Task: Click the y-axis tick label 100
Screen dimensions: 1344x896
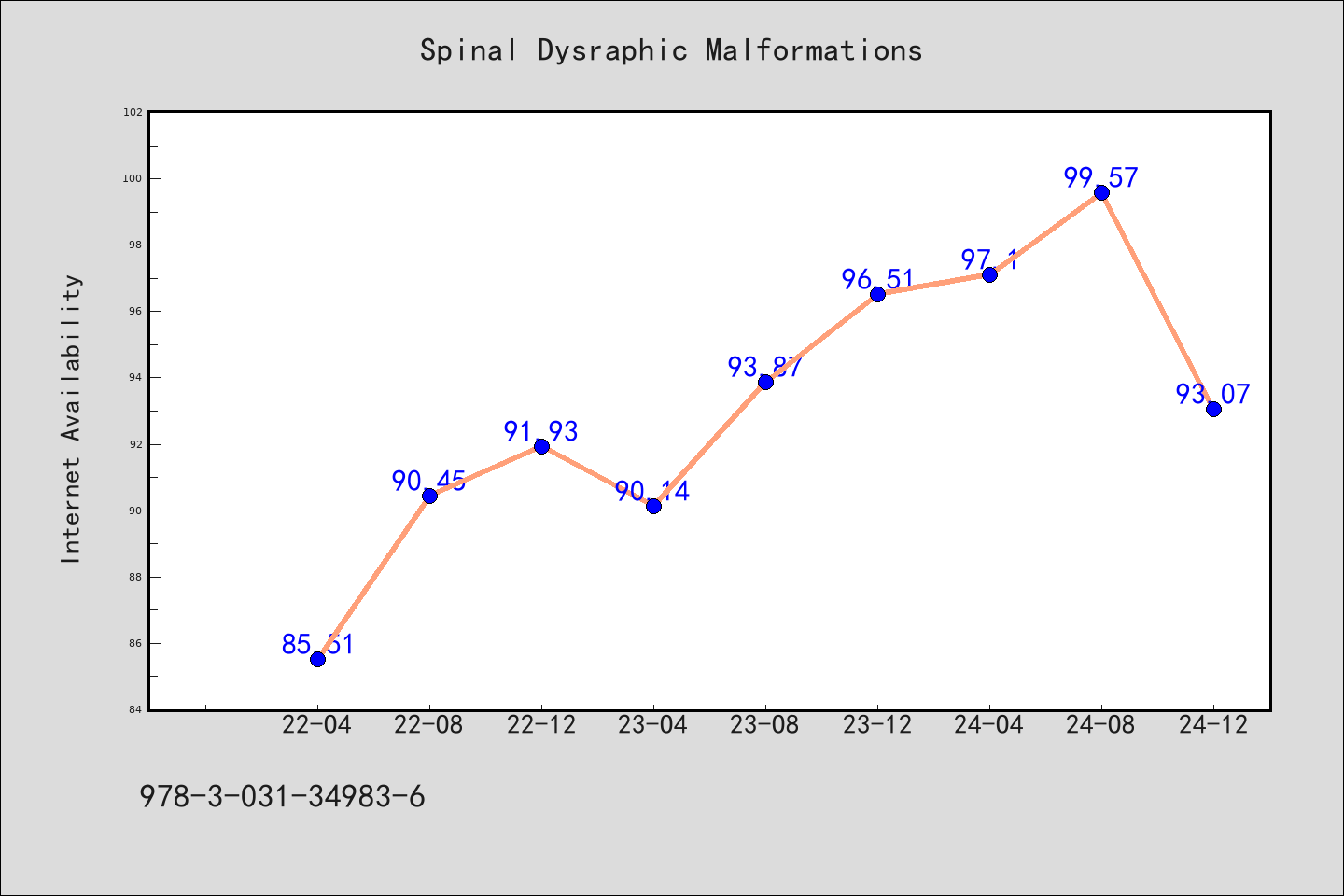Action: click(133, 178)
